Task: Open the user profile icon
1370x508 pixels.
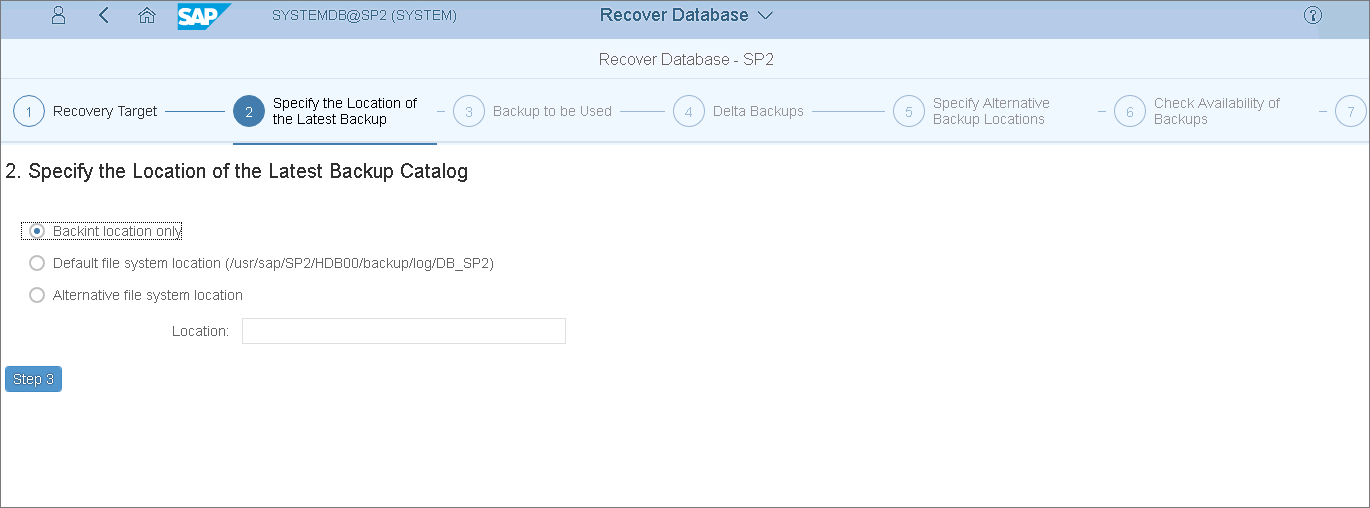Action: tap(58, 15)
